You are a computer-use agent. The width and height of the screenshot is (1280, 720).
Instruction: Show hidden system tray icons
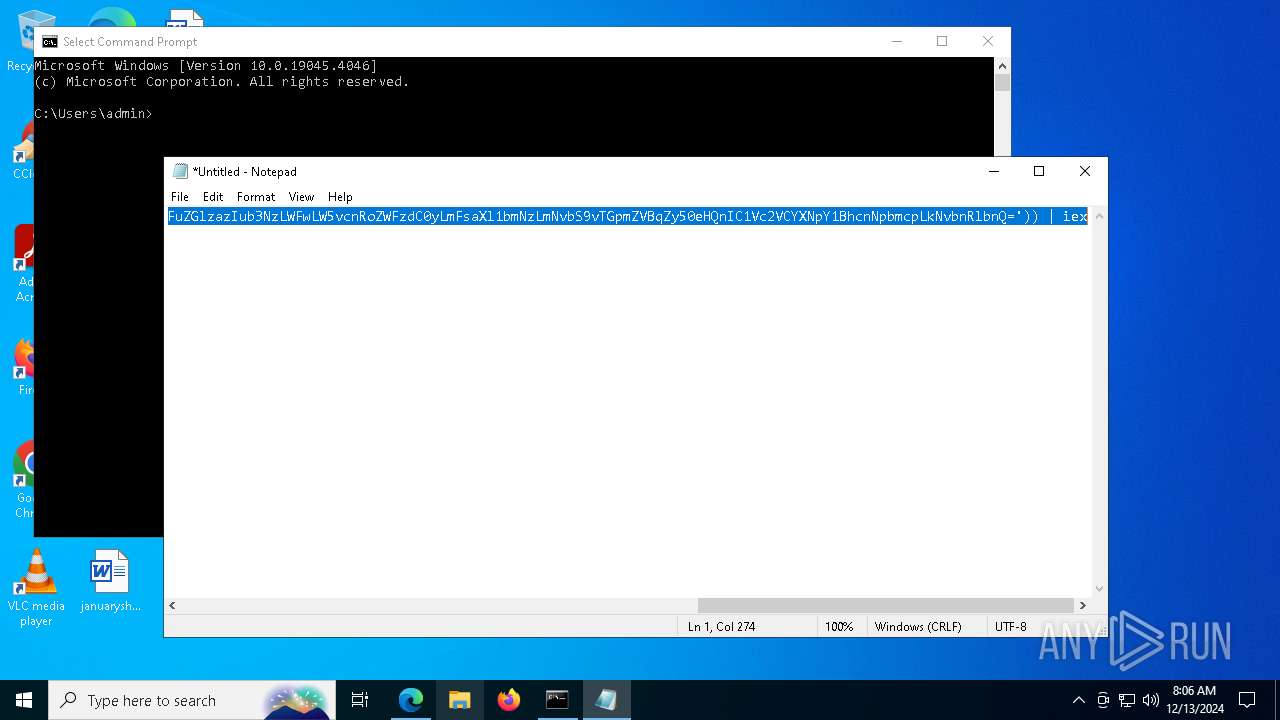click(1078, 700)
